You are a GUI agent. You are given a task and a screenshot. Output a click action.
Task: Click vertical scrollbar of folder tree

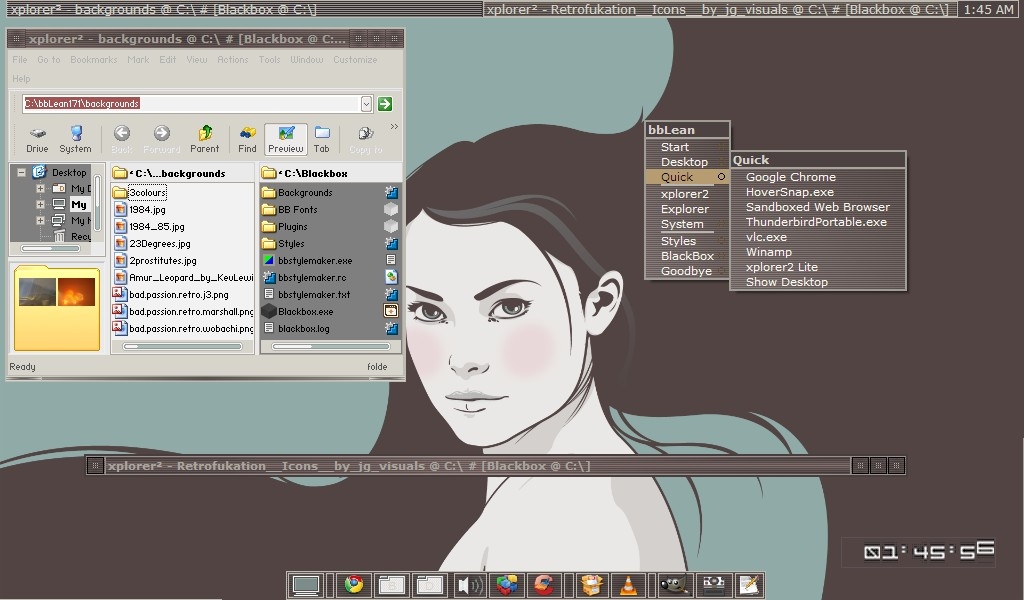97,202
